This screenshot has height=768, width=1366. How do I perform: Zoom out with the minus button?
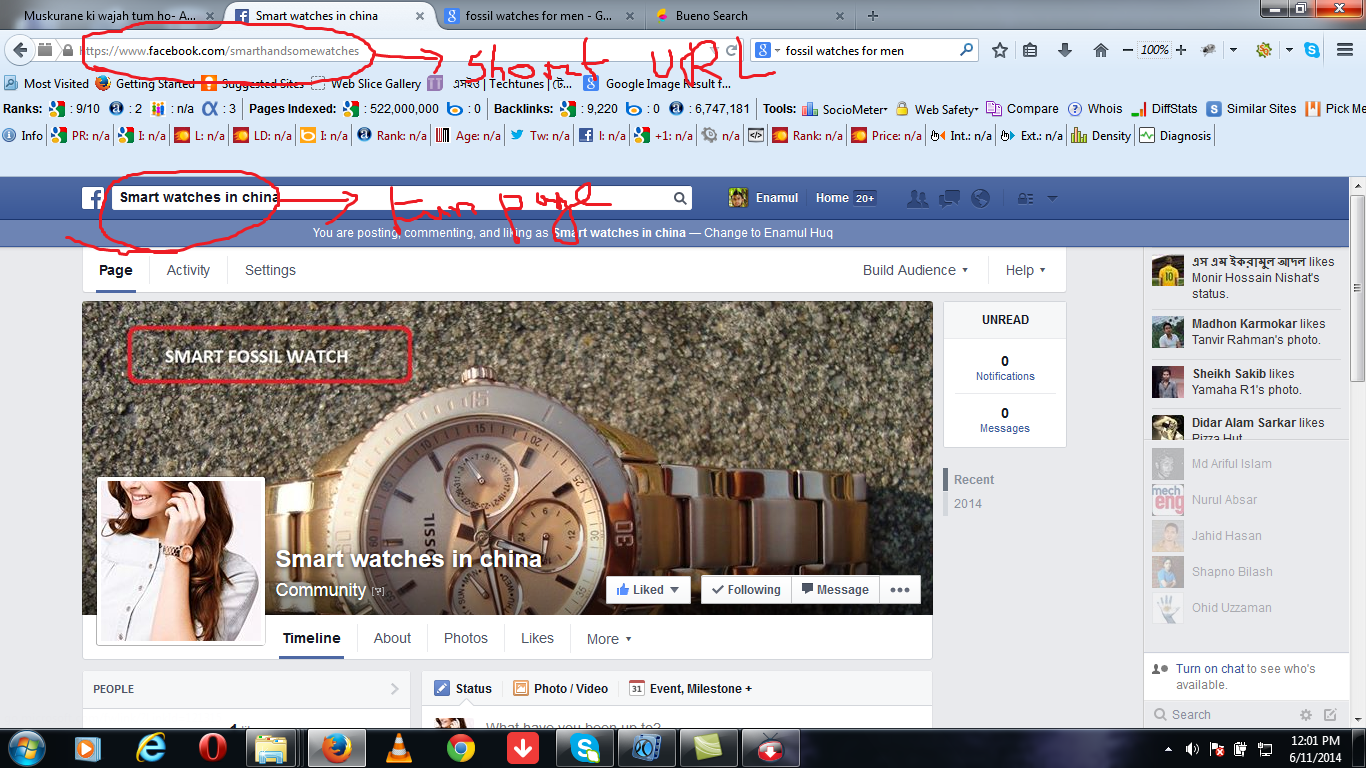click(1128, 50)
